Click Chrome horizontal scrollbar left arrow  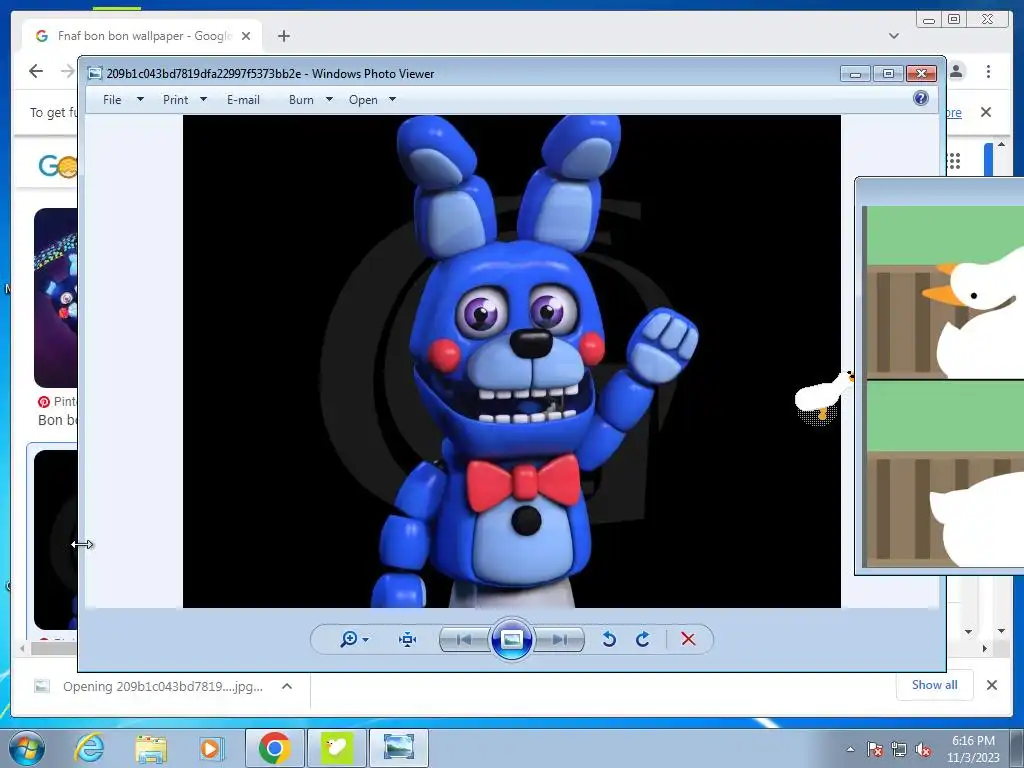(x=22, y=649)
